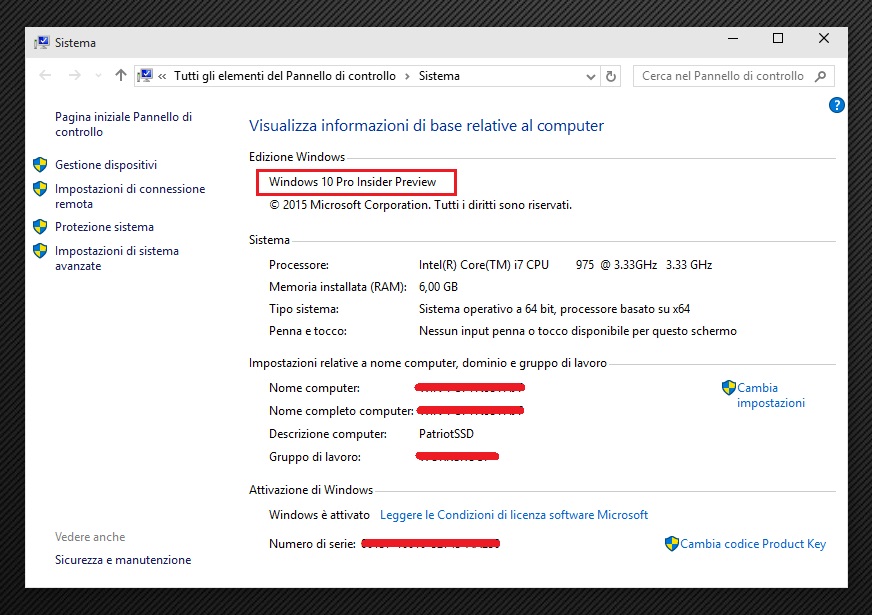
Task: Go up one level with the up arrow
Action: tap(121, 75)
